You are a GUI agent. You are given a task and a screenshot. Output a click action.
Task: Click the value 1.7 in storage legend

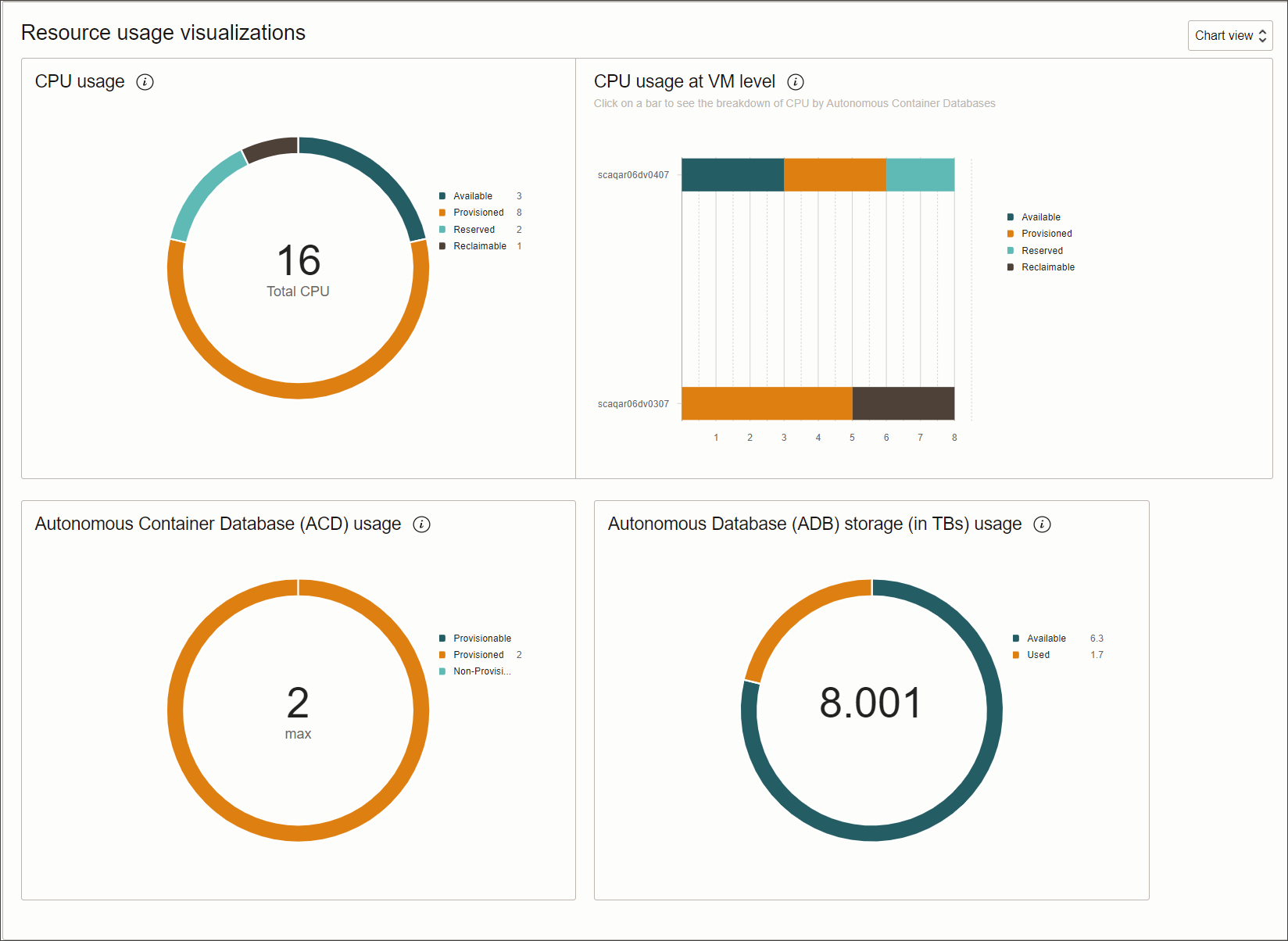coord(1097,655)
